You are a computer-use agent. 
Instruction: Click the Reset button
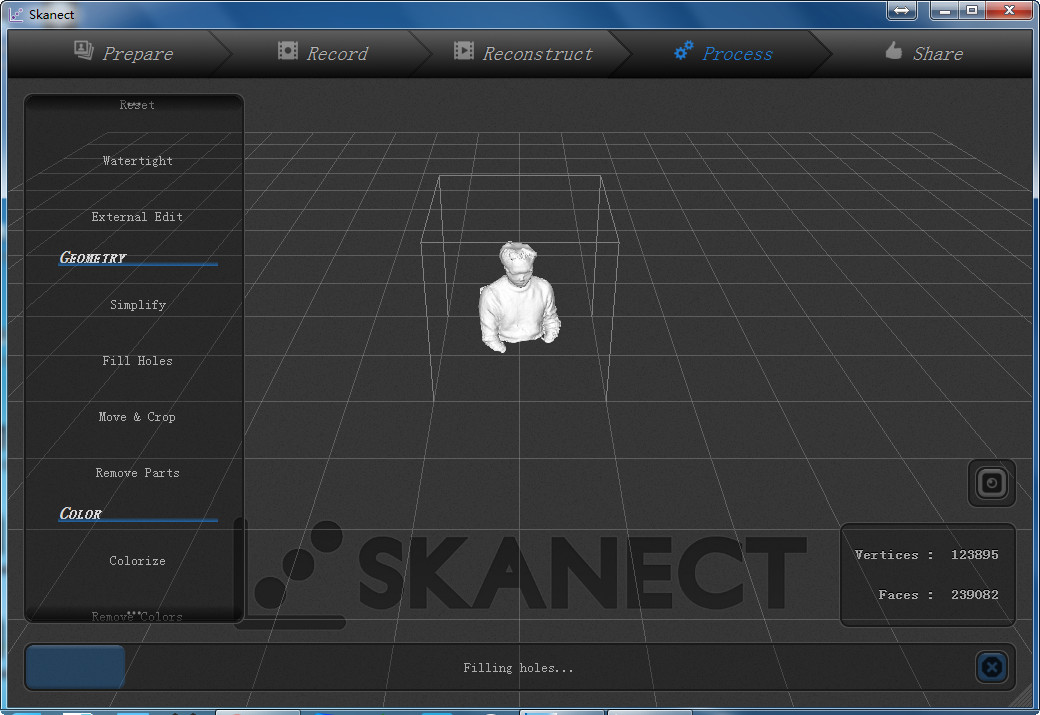point(137,105)
